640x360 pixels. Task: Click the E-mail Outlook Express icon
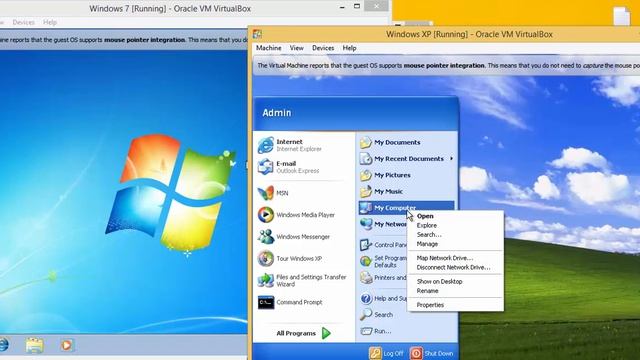coord(266,167)
